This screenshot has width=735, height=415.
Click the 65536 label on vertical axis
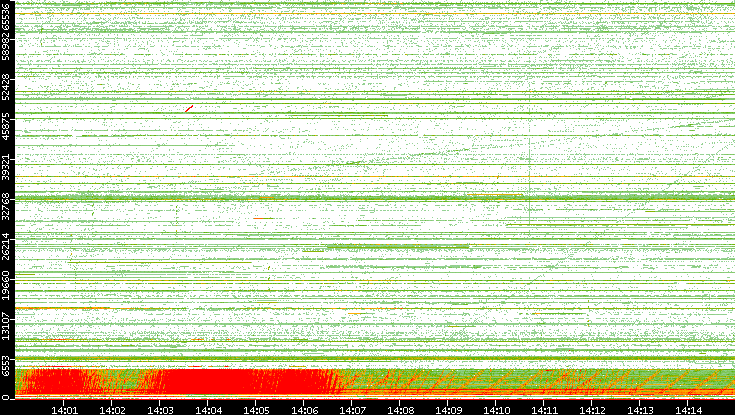point(7,18)
